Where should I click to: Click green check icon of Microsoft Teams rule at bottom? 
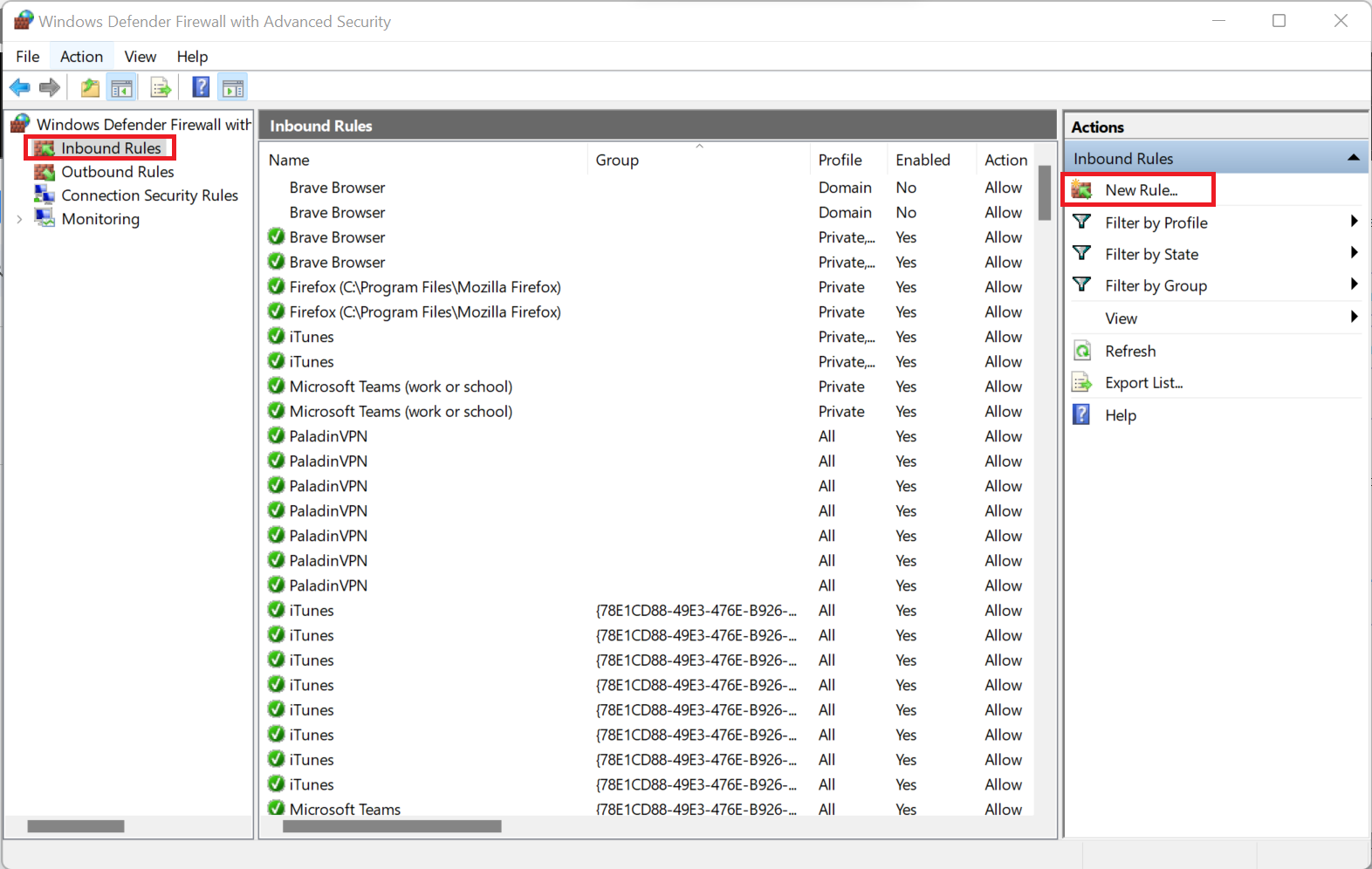[277, 808]
